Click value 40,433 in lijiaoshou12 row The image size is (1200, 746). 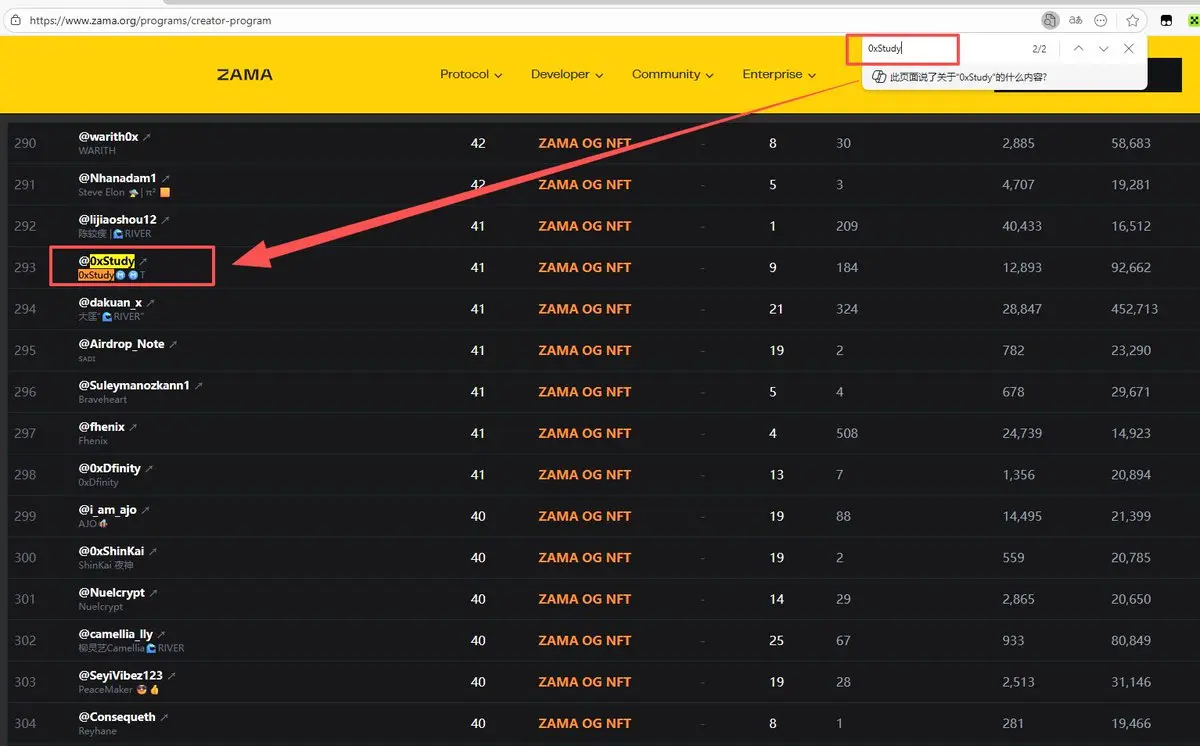point(1022,226)
